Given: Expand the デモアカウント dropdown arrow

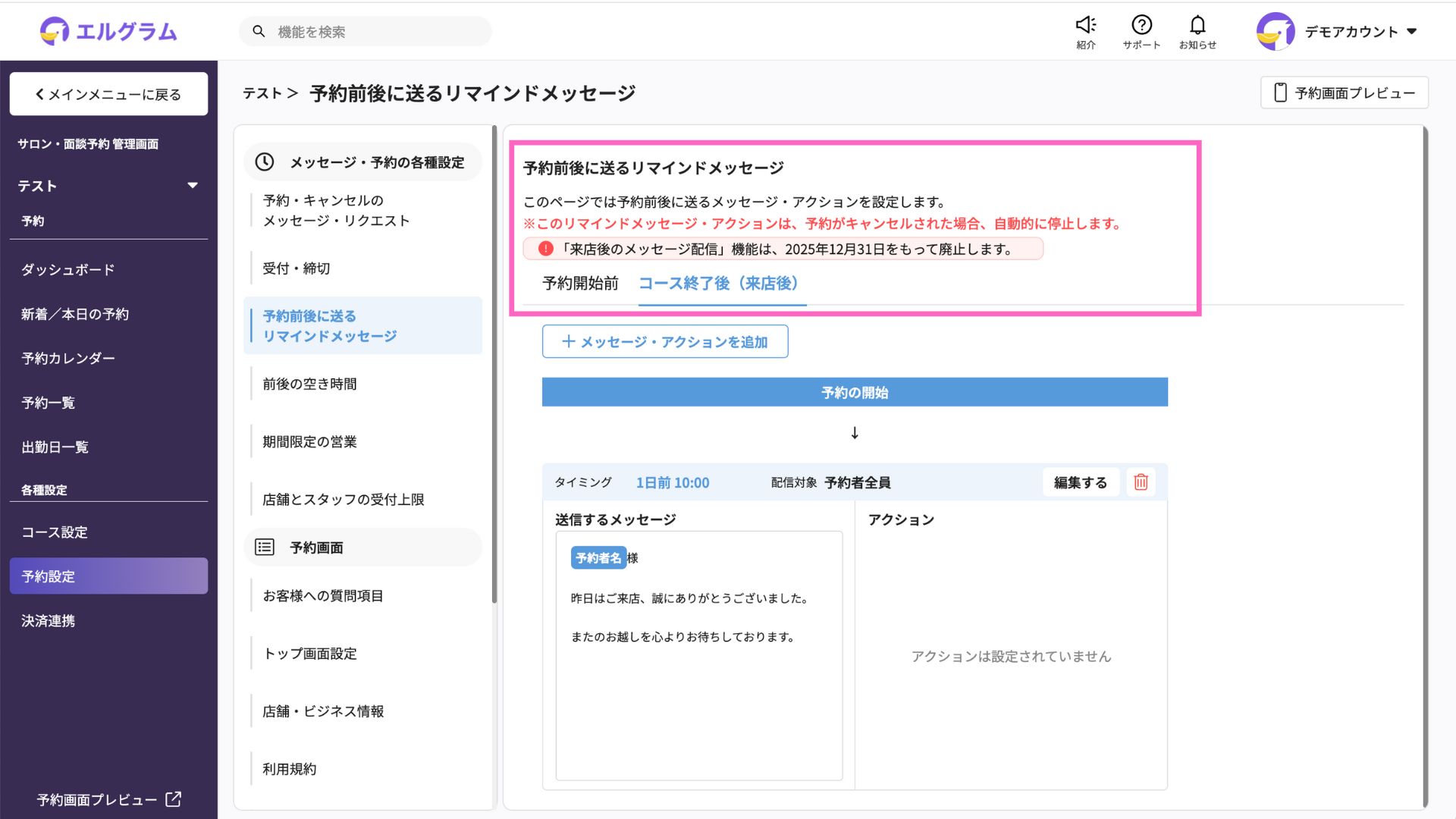Looking at the screenshot, I should pos(1412,31).
